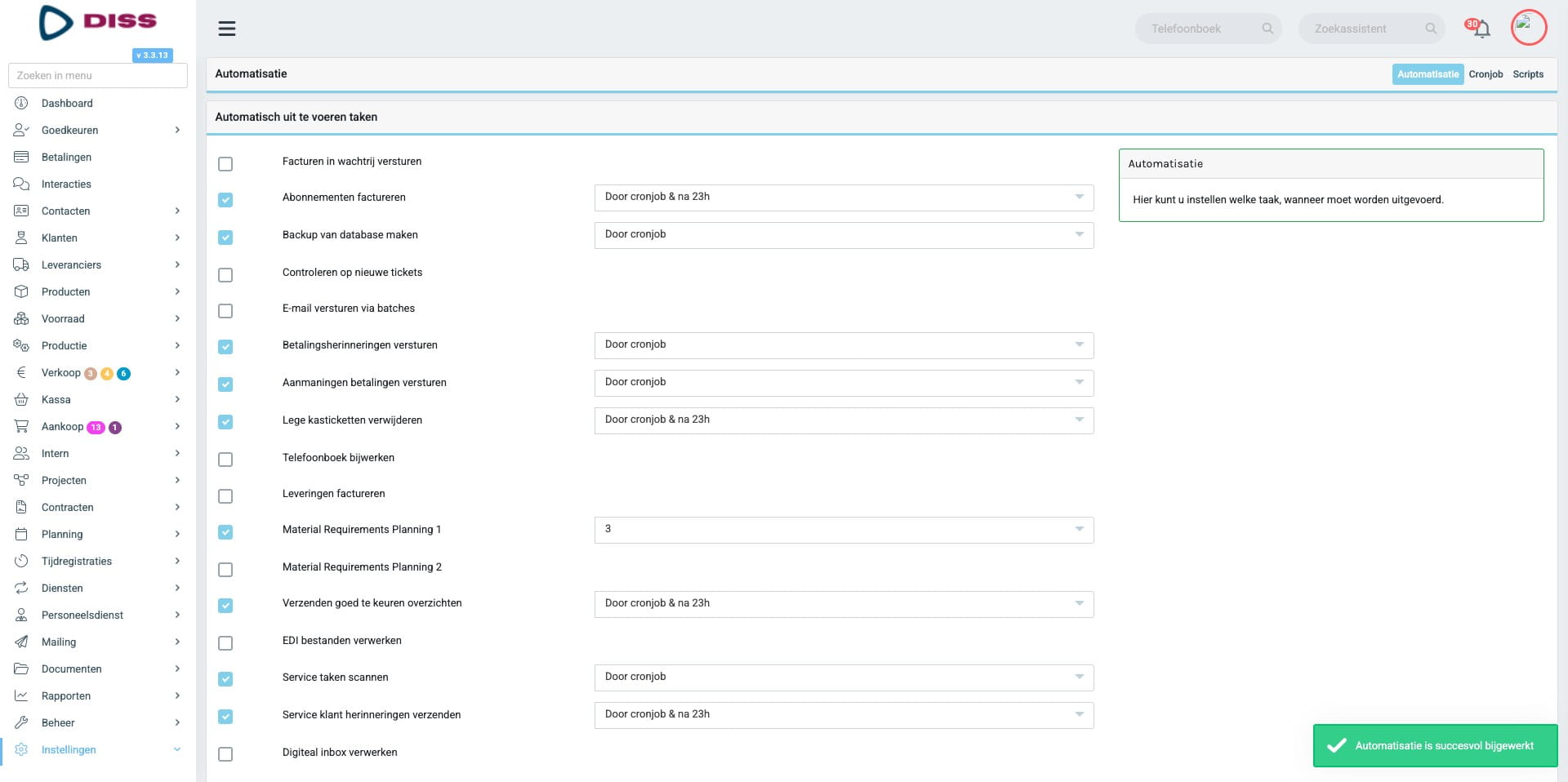
Task: Click the Productie gears icon
Action: click(x=21, y=345)
